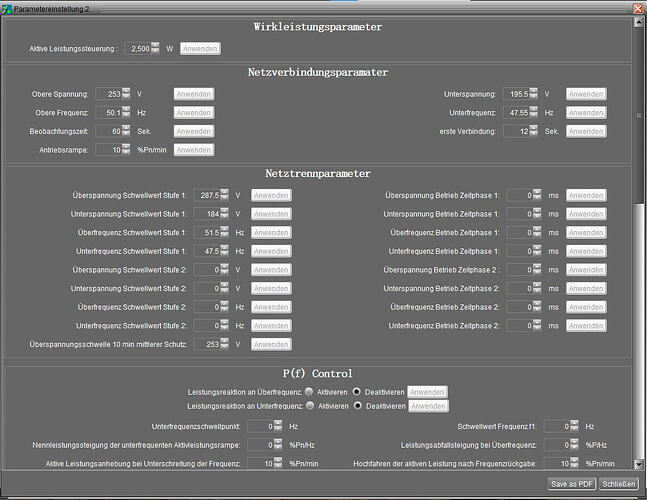Viewport: 647px width, 500px height.
Task: Adjust the erste Verbindung spinner
Action: (x=534, y=131)
